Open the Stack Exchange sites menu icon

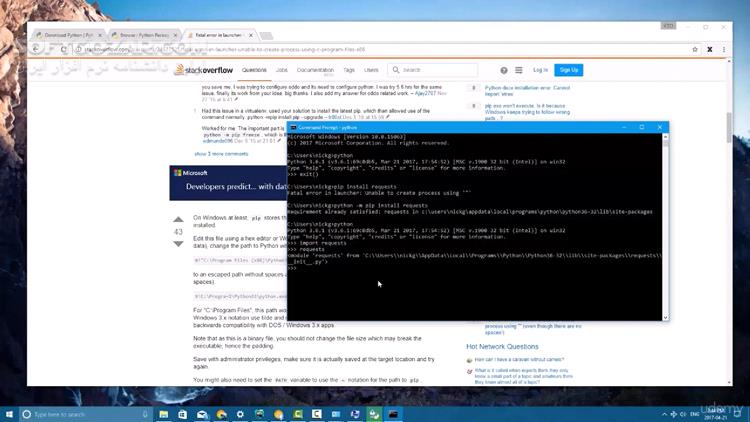tap(518, 70)
